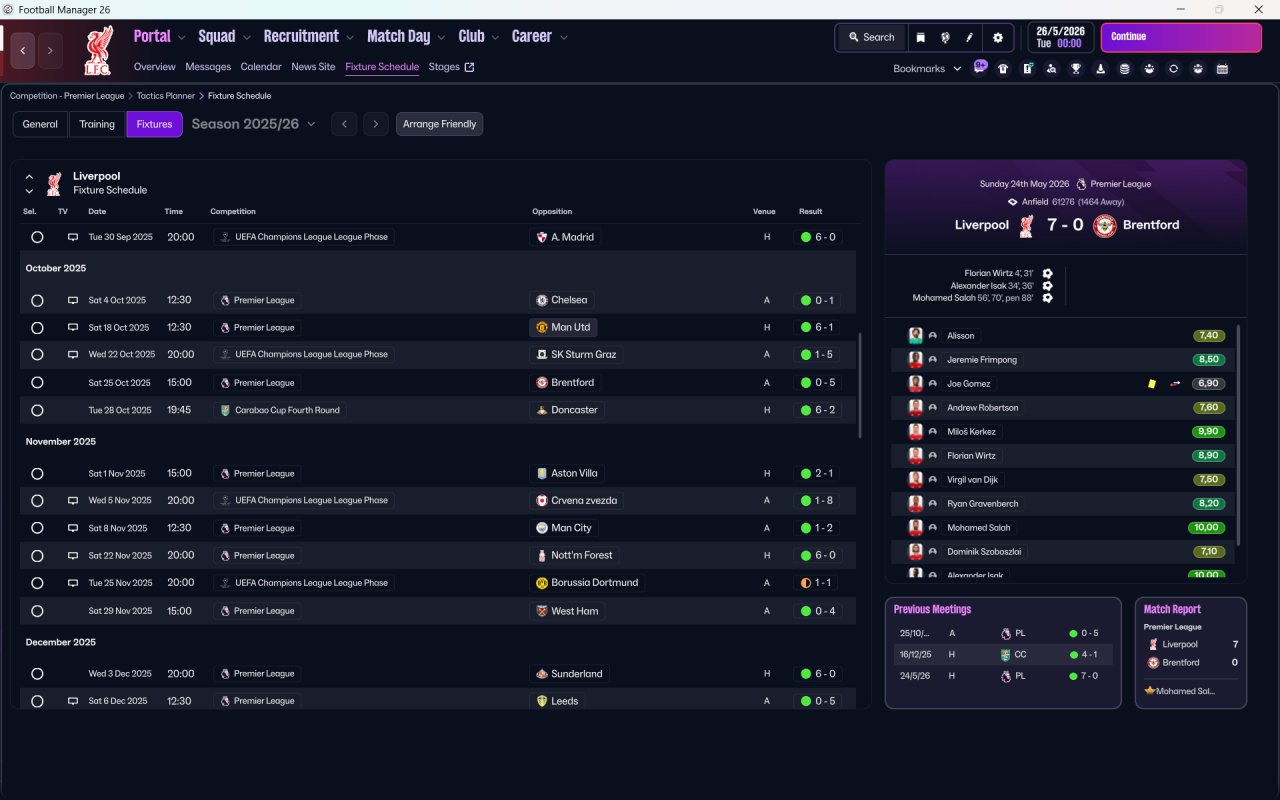Open the training cone bookmark icon
Image resolution: width=1280 pixels, height=800 pixels.
click(1100, 69)
